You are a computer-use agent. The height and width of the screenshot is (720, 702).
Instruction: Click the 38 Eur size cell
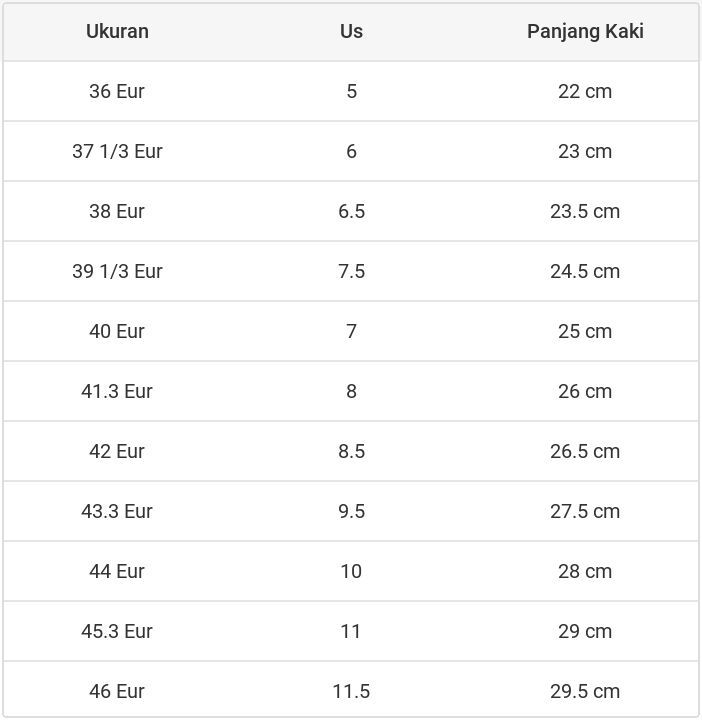(117, 211)
